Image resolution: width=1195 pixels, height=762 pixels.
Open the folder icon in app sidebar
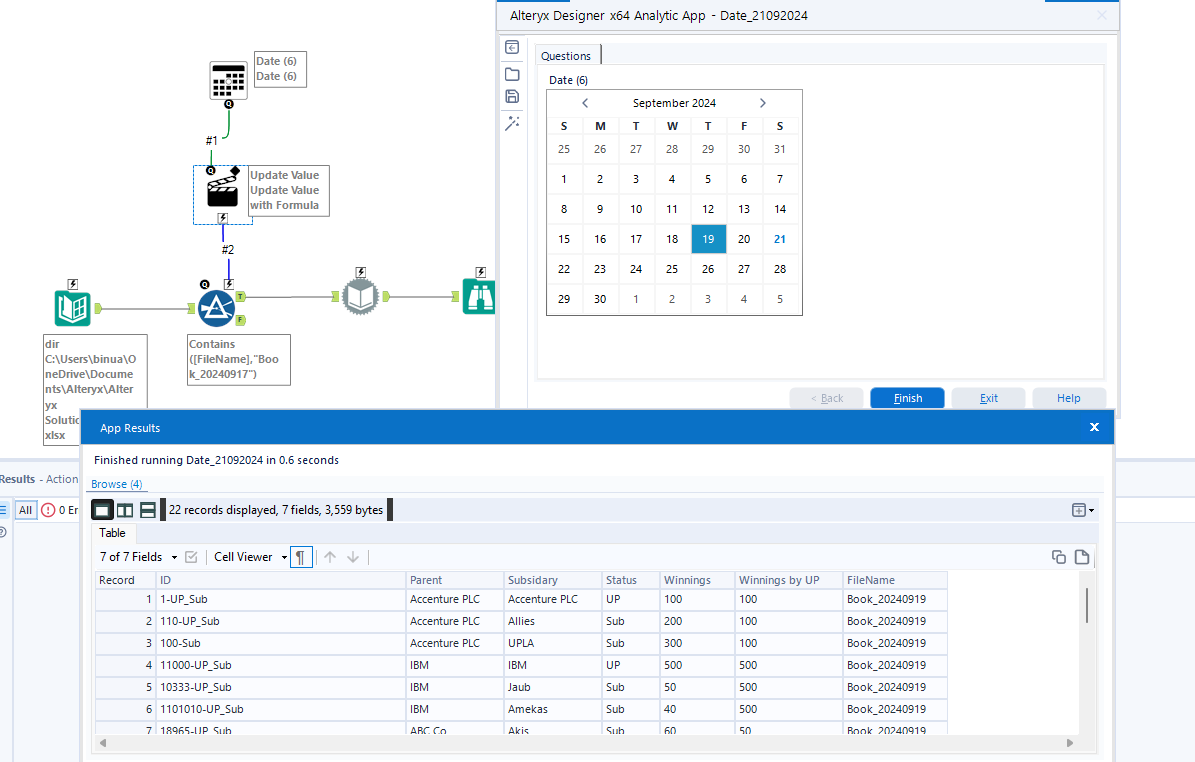click(x=512, y=74)
